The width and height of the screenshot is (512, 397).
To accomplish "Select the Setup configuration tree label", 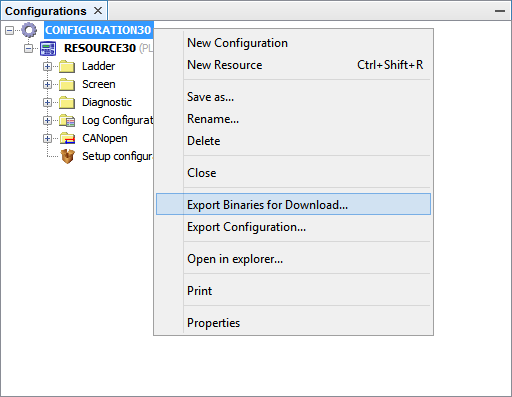I will (118, 156).
